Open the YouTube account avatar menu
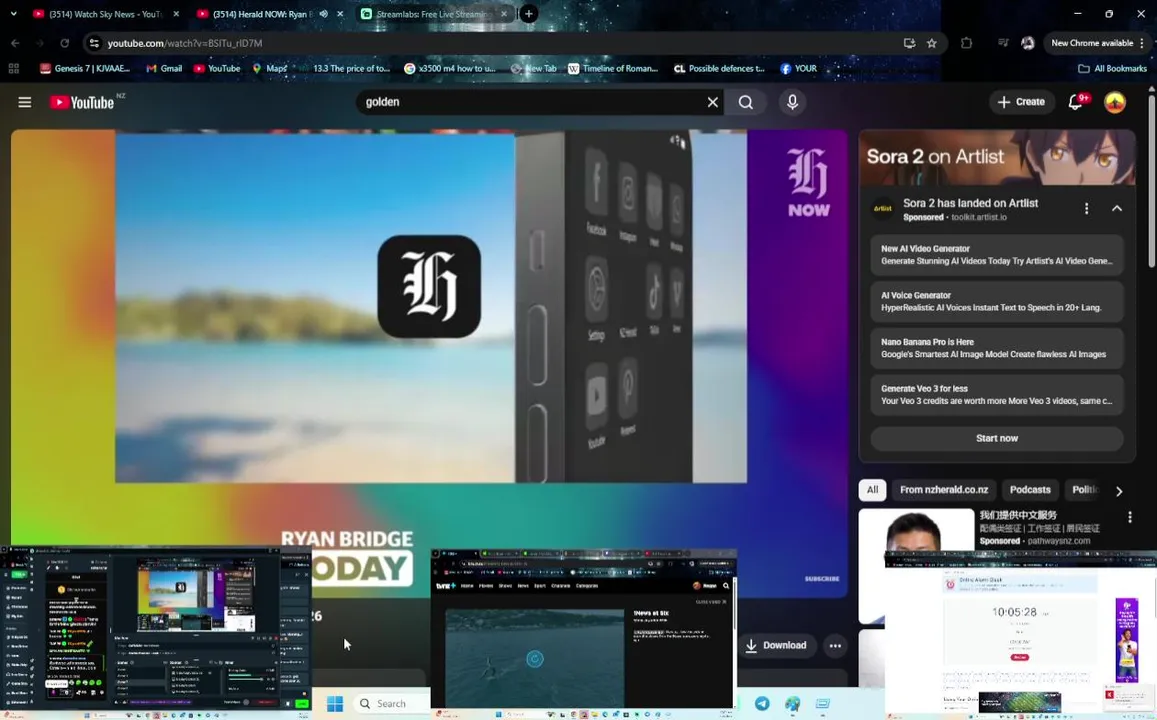 tap(1114, 102)
